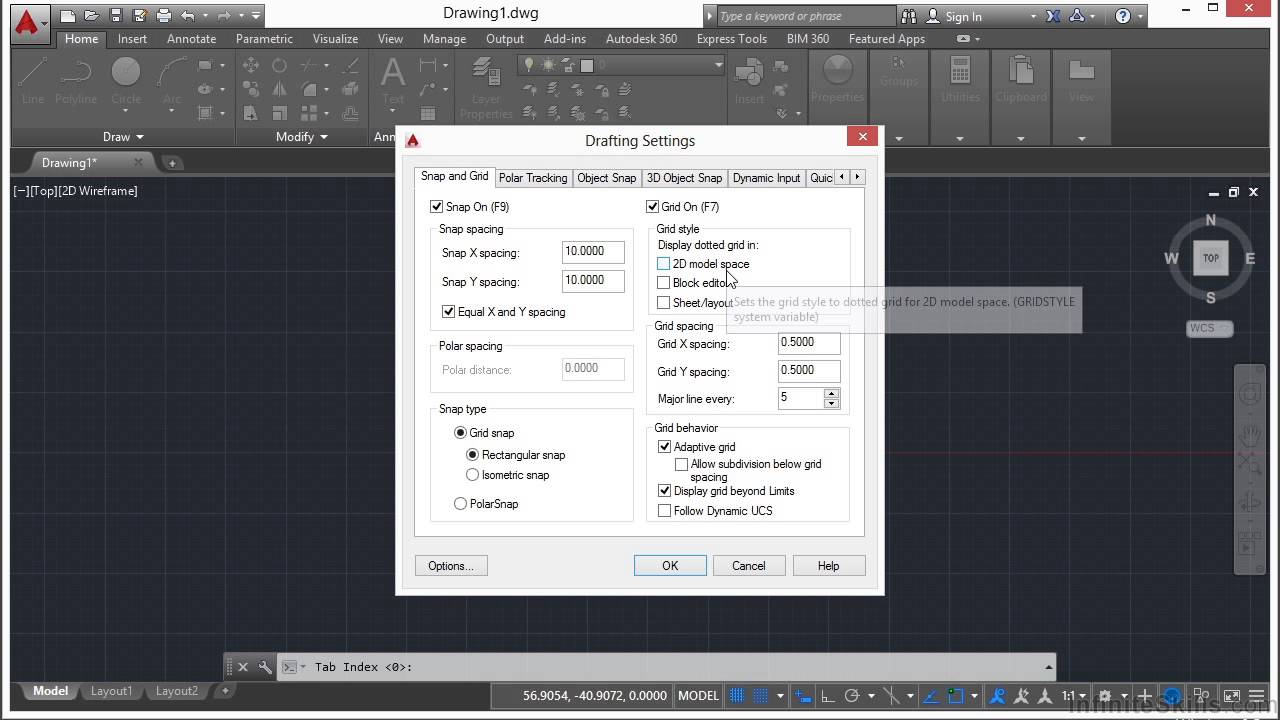Click the Open file folder icon
1280x720 pixels.
click(x=92, y=16)
